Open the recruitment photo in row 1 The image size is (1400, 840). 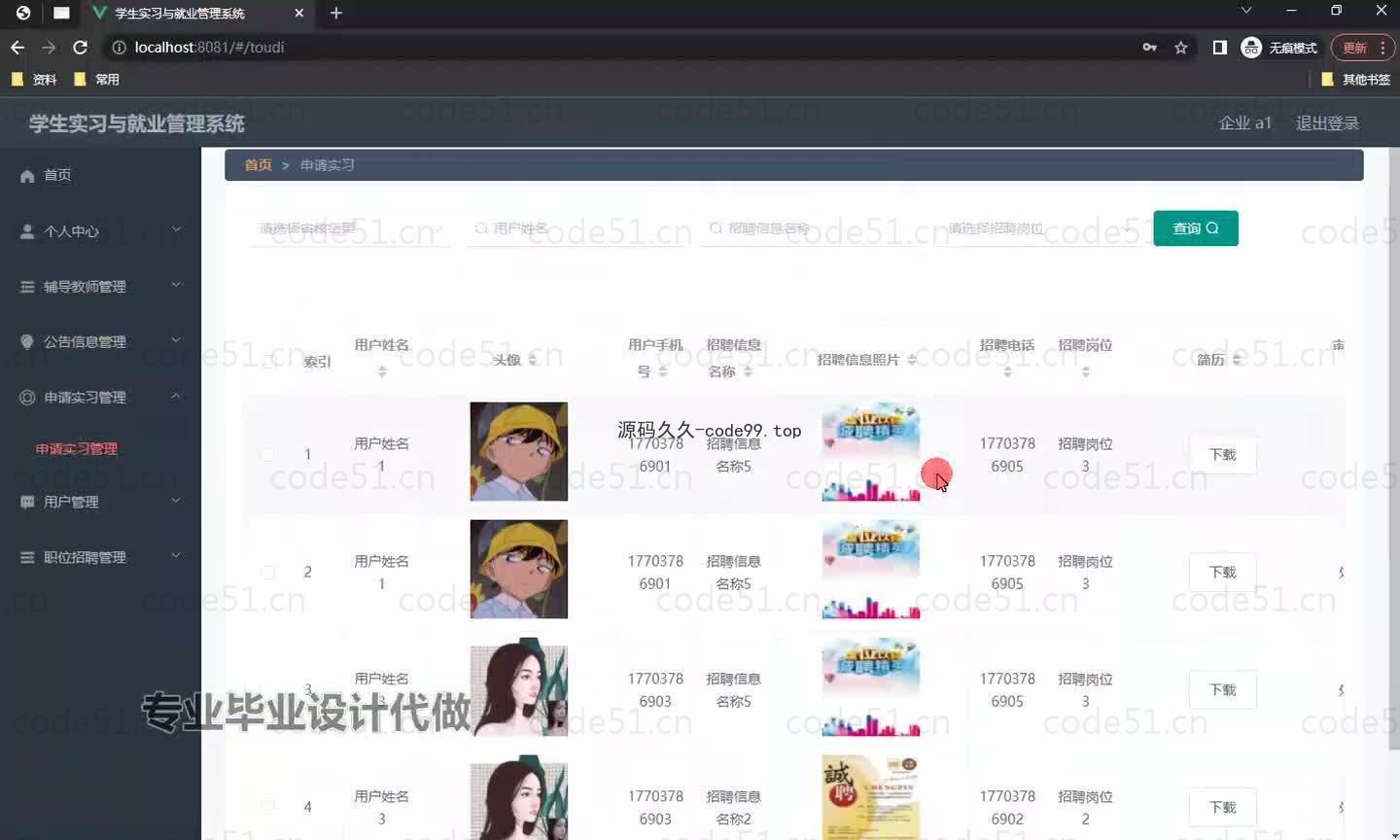tap(871, 452)
